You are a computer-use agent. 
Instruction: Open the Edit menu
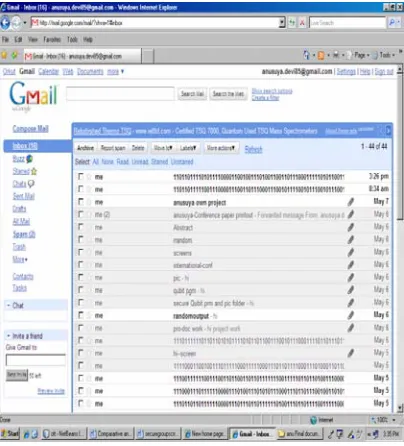point(18,40)
